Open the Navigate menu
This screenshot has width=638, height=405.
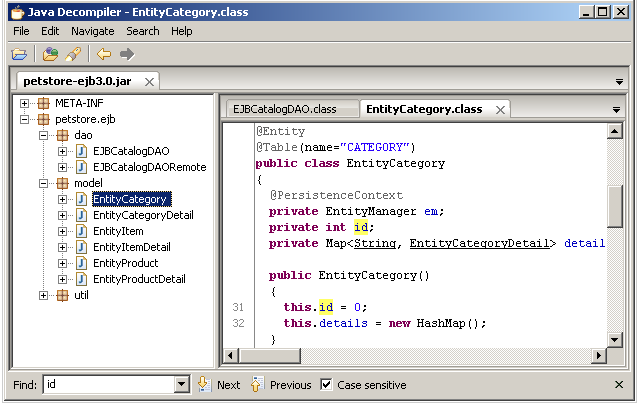pos(92,31)
